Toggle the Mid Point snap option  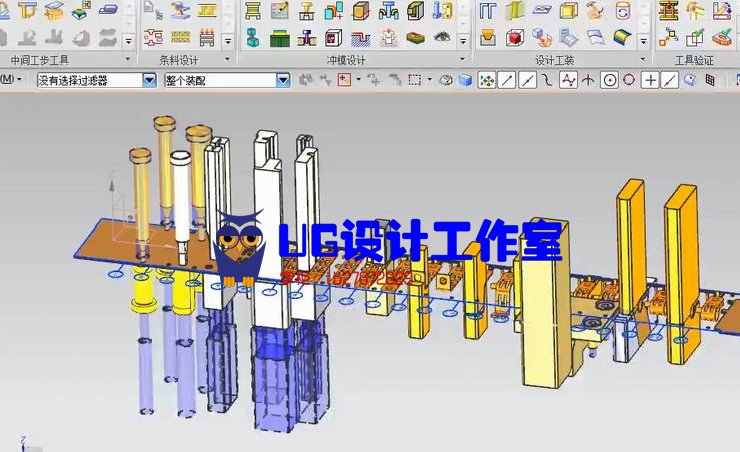click(527, 80)
